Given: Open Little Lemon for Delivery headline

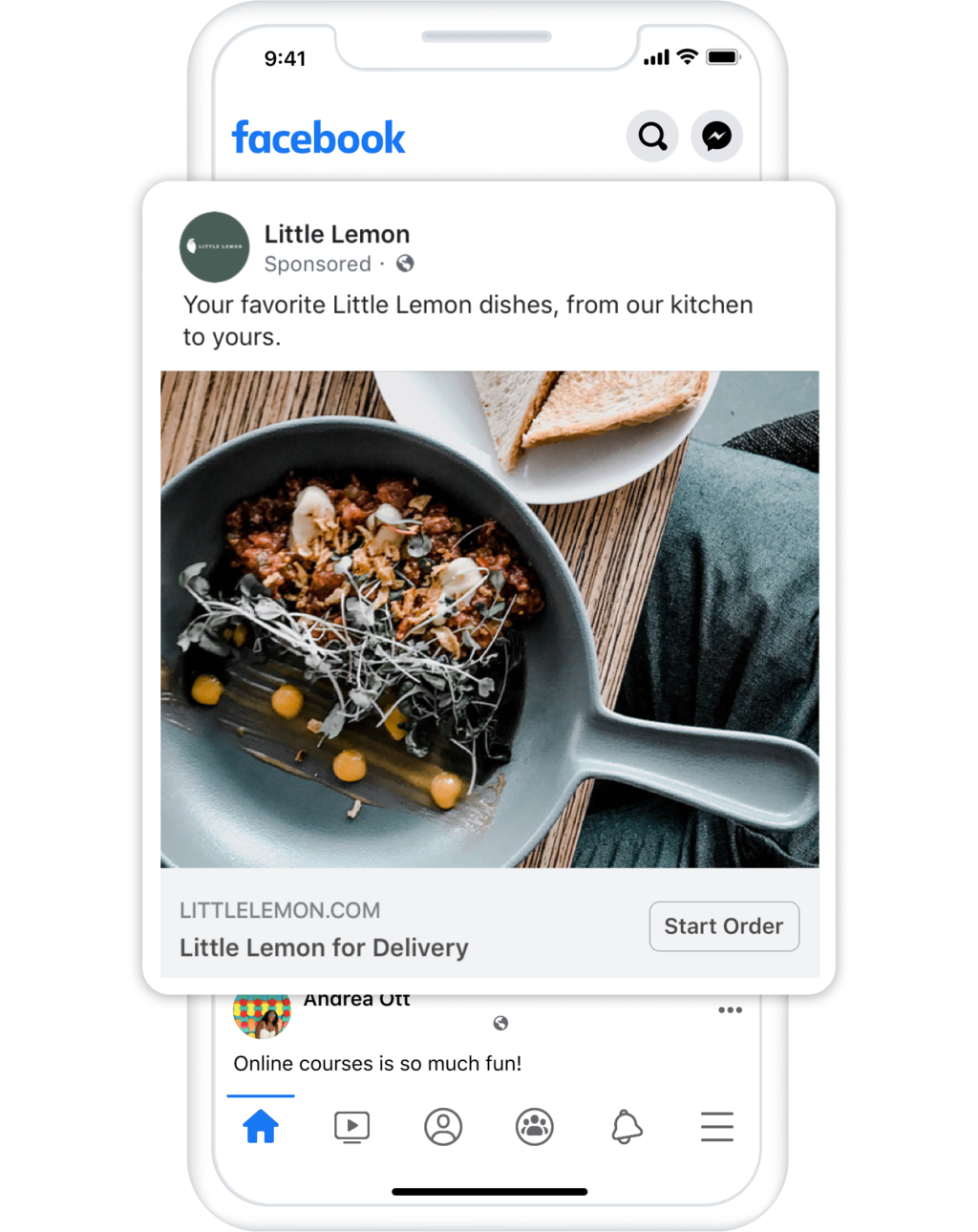Looking at the screenshot, I should click(x=324, y=948).
